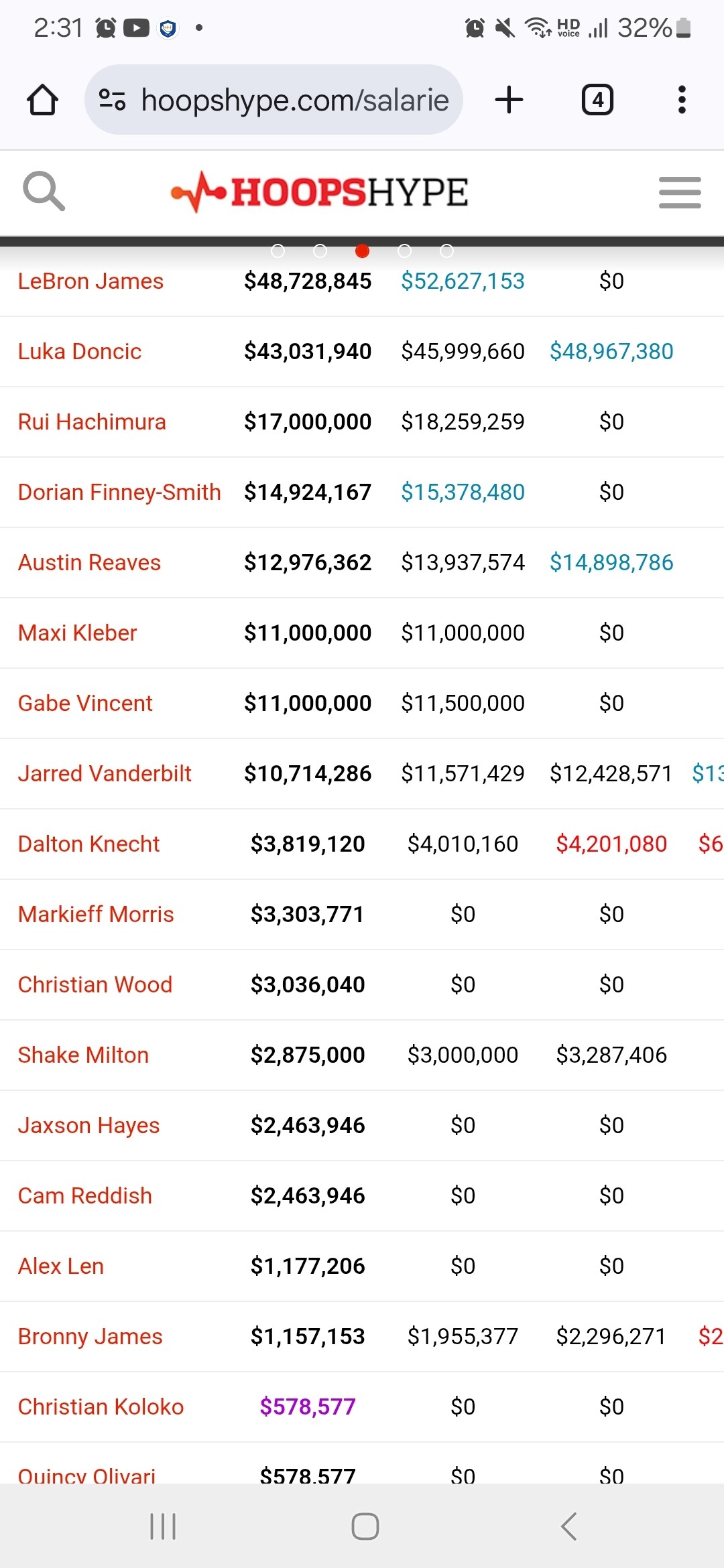Open Bronny James player link
This screenshot has width=724, height=1568.
point(90,1337)
